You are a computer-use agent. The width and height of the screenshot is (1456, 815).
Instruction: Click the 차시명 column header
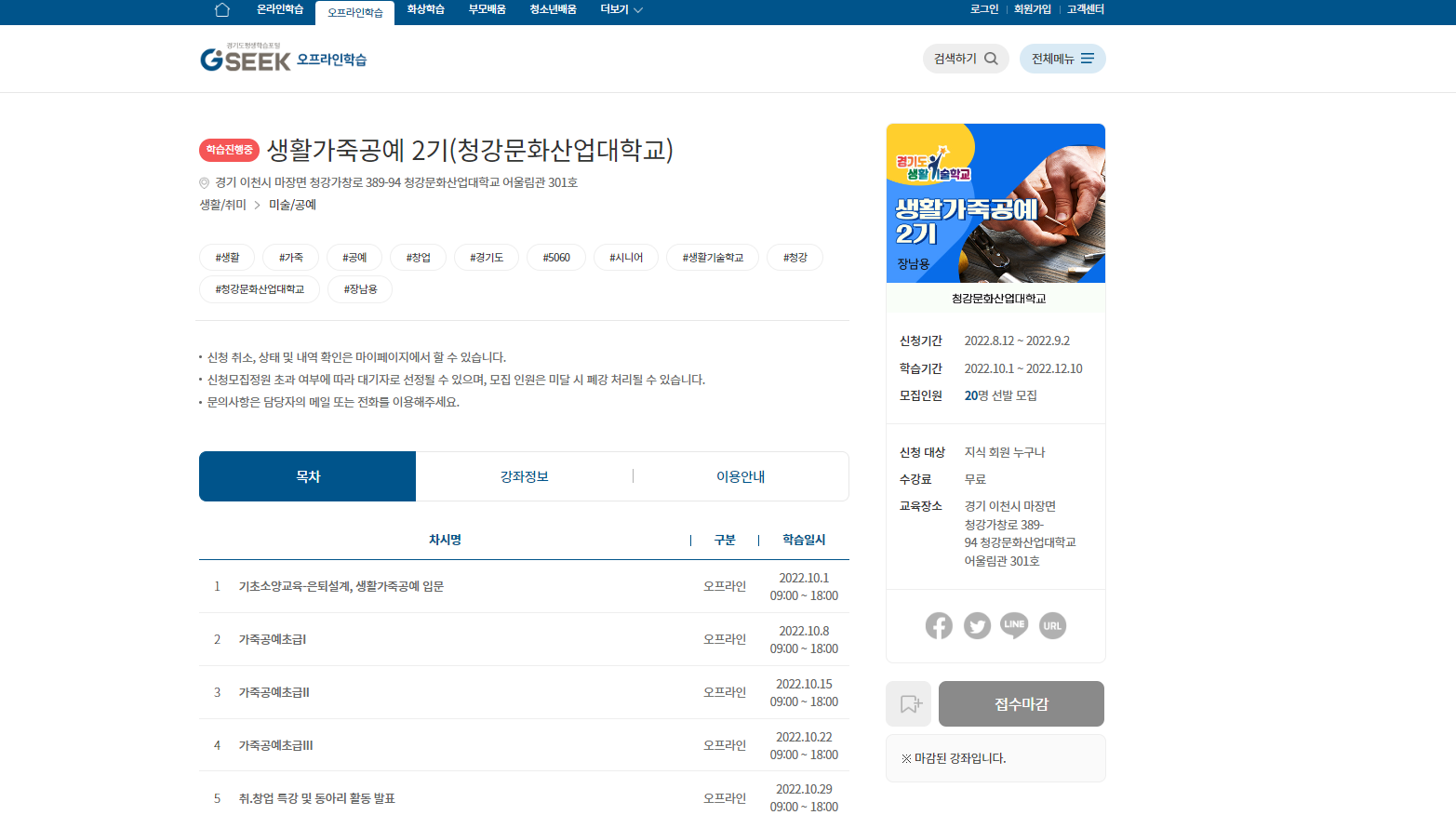445,540
